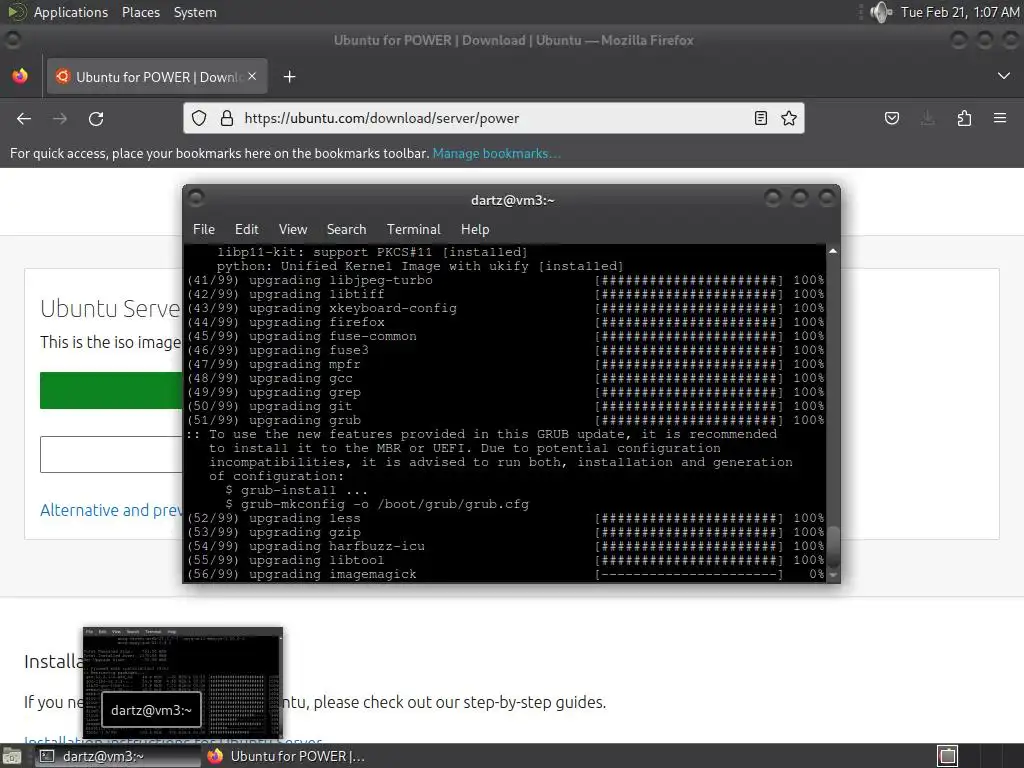Click the terminal title 'dartz@vm3:~'
This screenshot has width=1024, height=768.
(513, 200)
